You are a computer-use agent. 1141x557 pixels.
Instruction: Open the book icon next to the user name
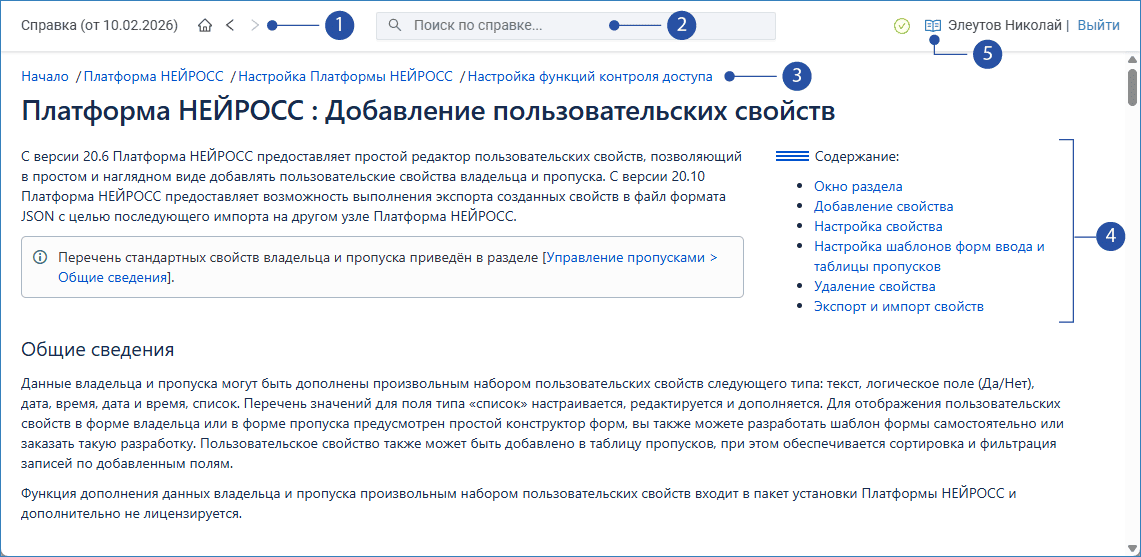click(x=933, y=26)
